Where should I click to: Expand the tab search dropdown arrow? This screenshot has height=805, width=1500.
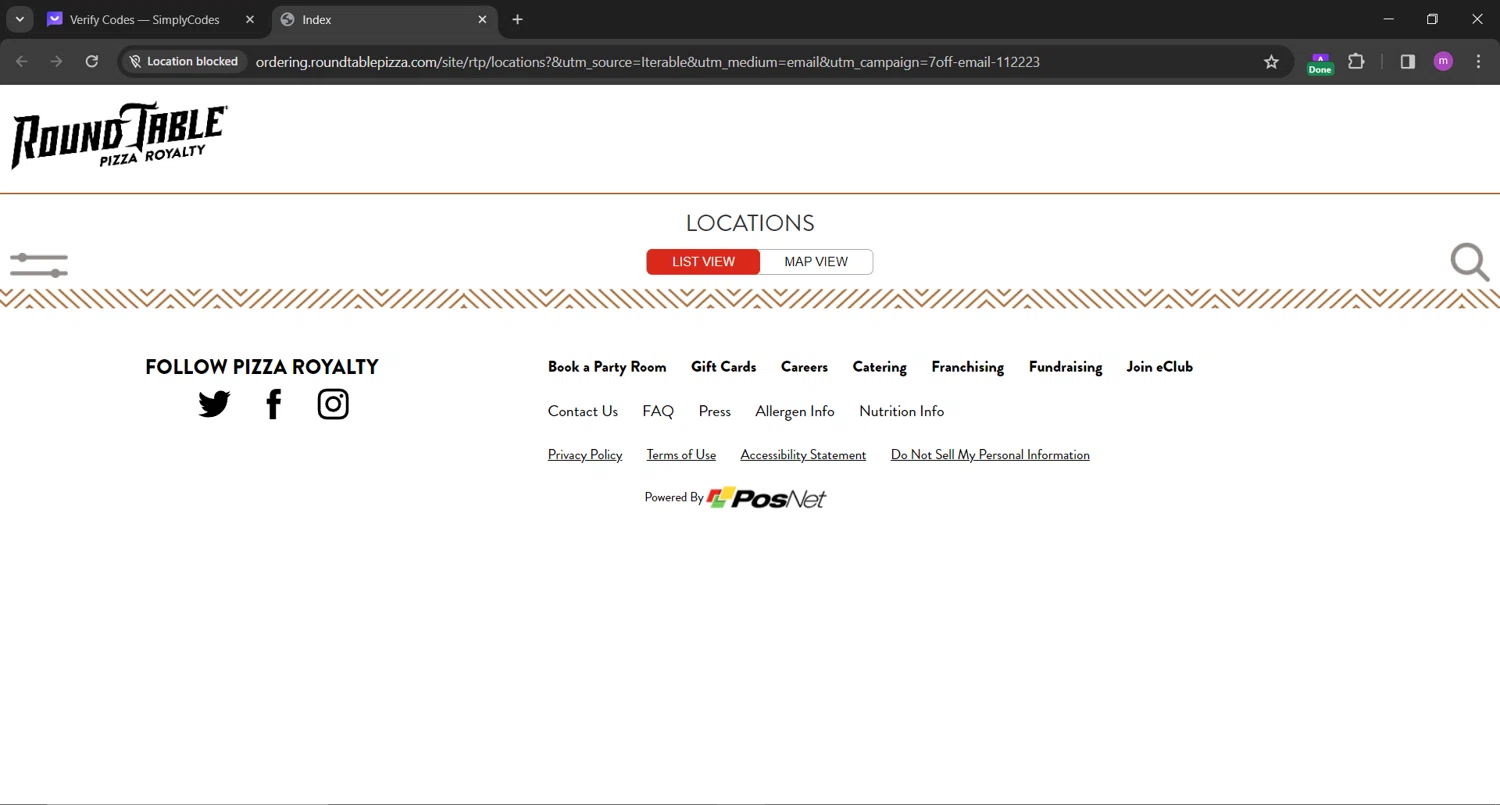click(19, 20)
